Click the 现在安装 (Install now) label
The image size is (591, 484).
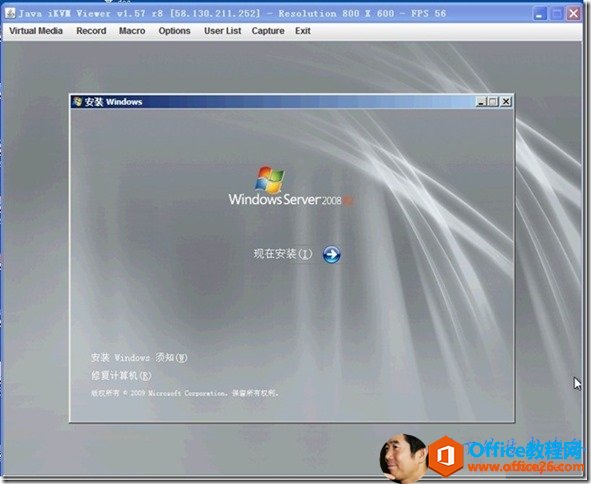pos(283,254)
